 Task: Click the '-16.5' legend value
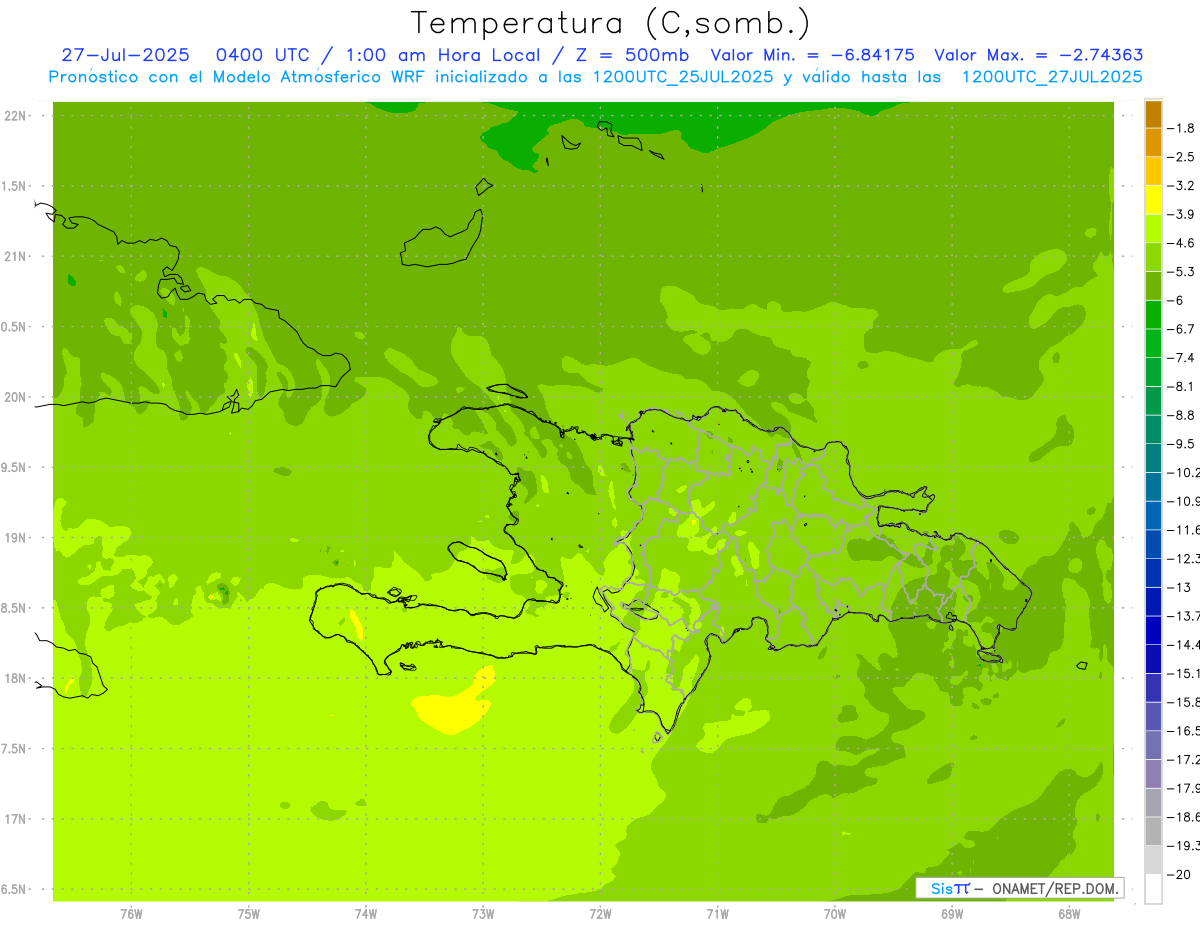click(x=1184, y=731)
